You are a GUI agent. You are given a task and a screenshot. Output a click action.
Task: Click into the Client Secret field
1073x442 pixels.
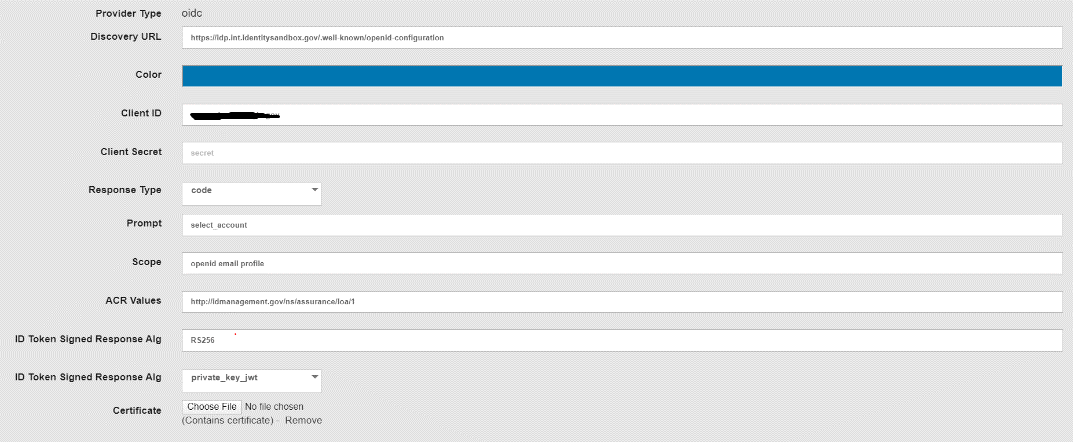coord(620,153)
